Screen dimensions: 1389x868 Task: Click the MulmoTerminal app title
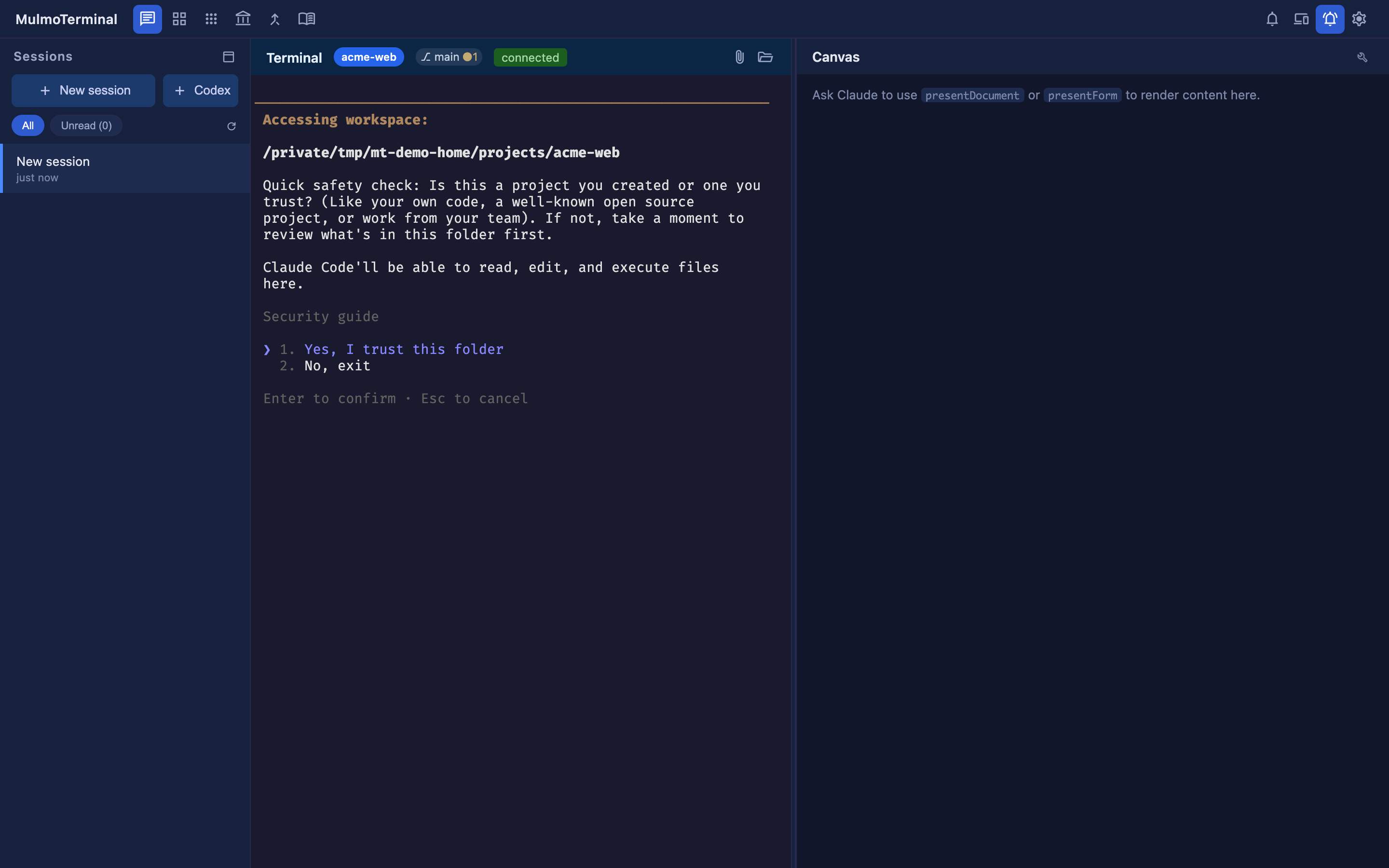click(x=66, y=19)
